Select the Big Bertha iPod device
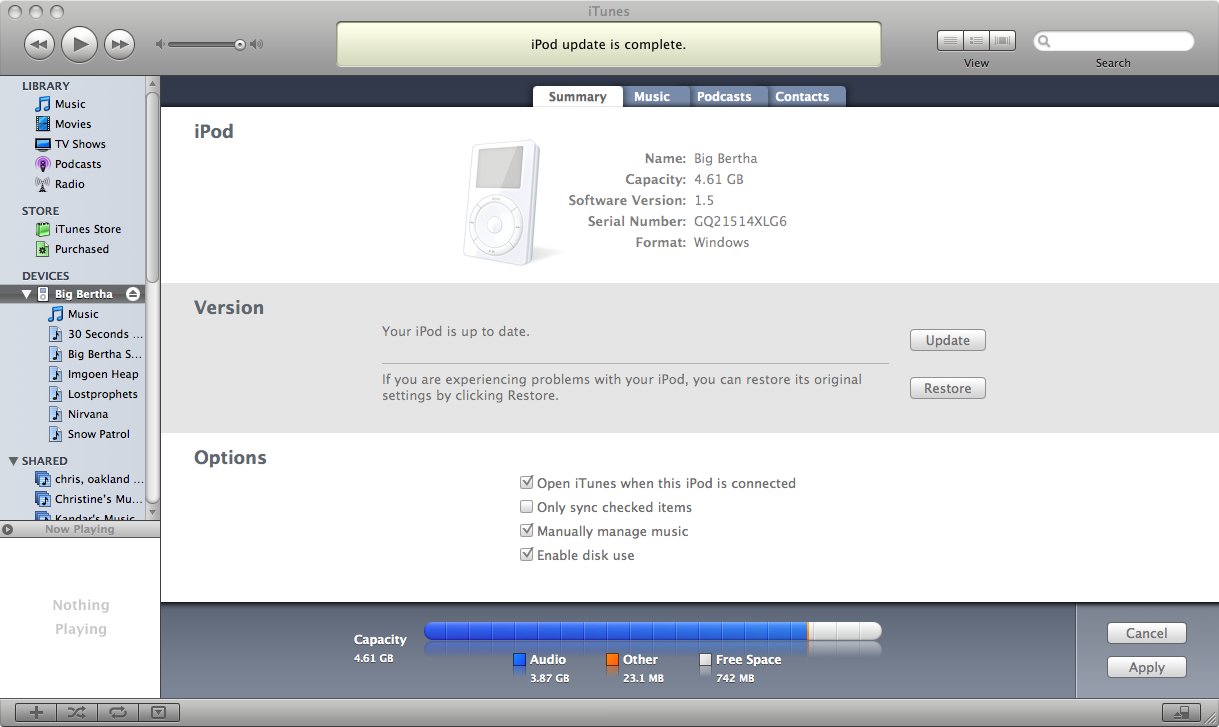 84,294
